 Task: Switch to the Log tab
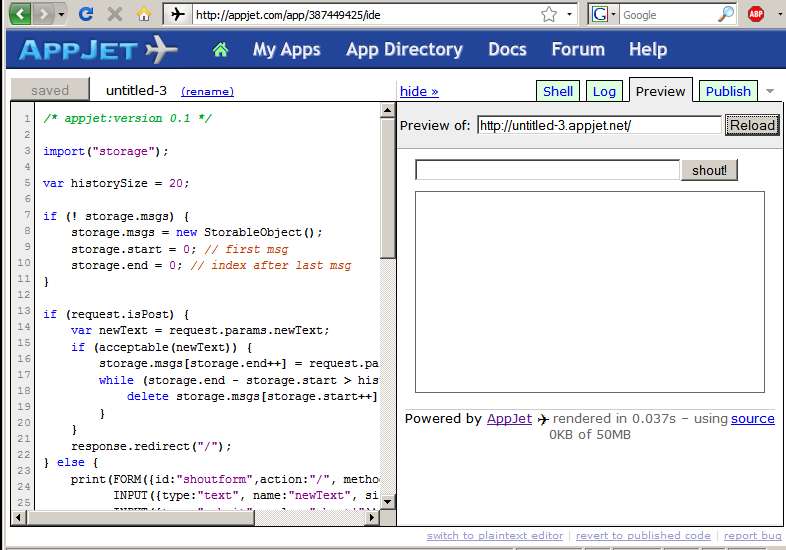click(x=604, y=91)
